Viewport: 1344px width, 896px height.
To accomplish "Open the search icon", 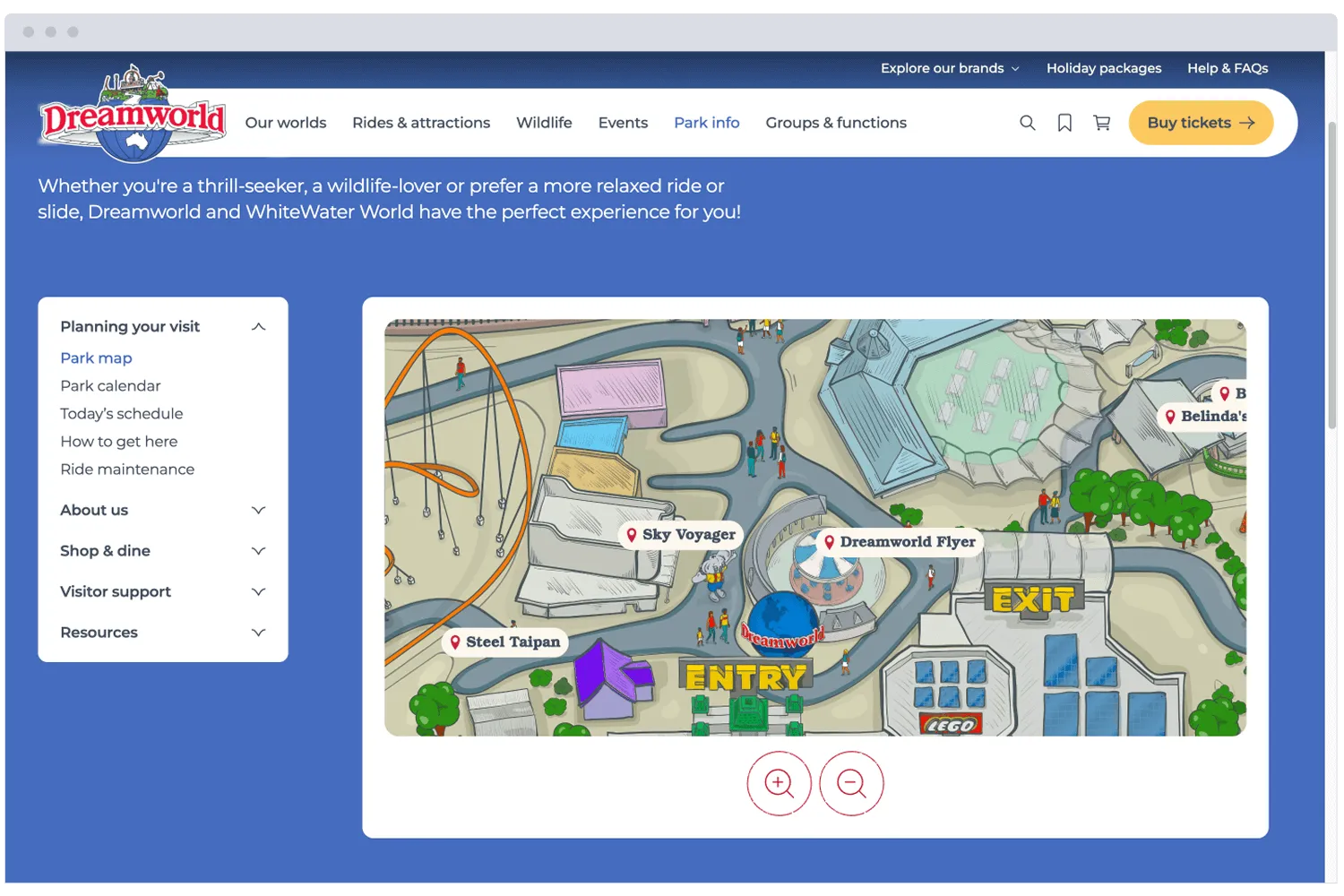I will point(1027,123).
